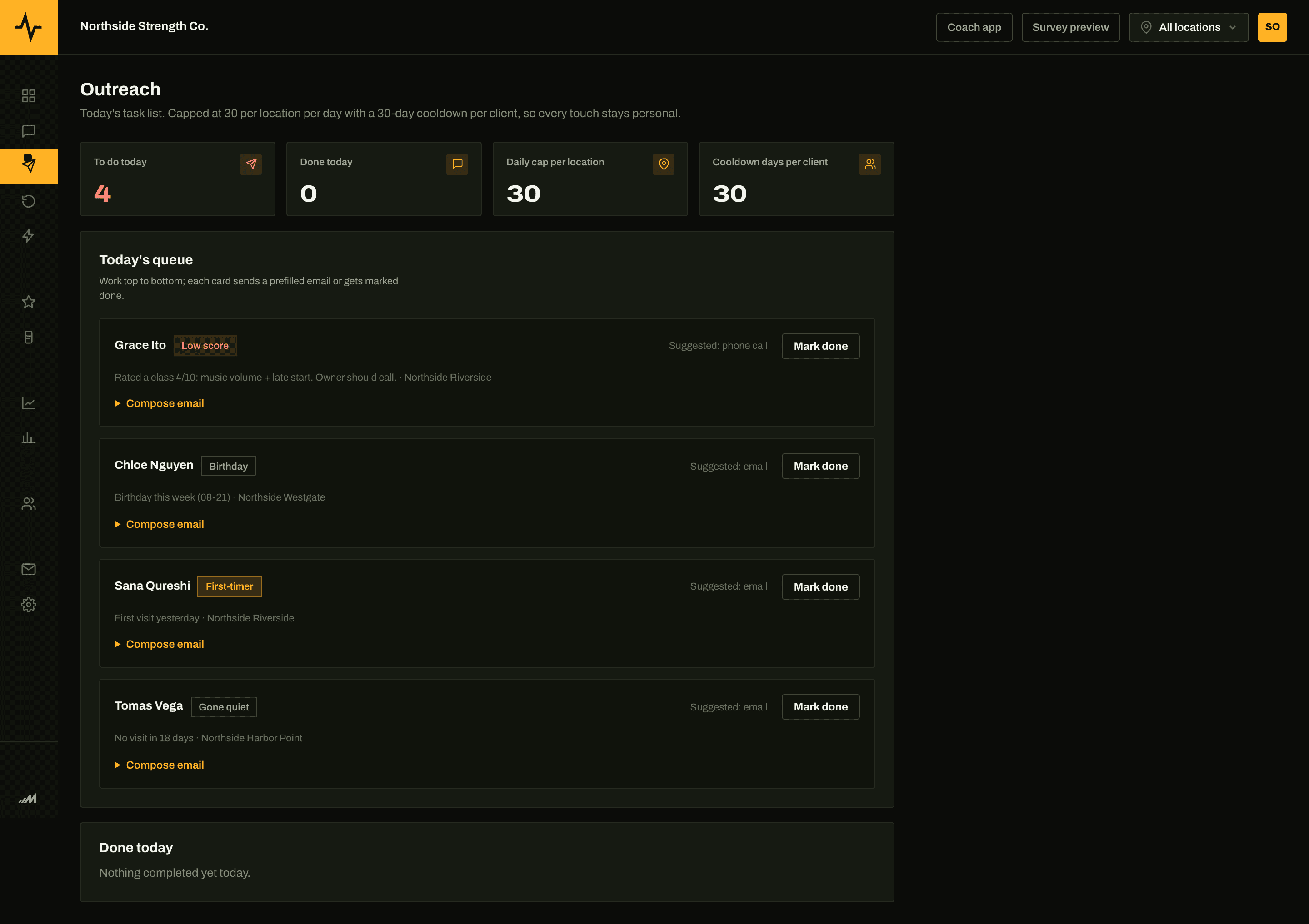1309x924 pixels.
Task: Open the dashboard grid icon in sidebar
Action: [29, 96]
